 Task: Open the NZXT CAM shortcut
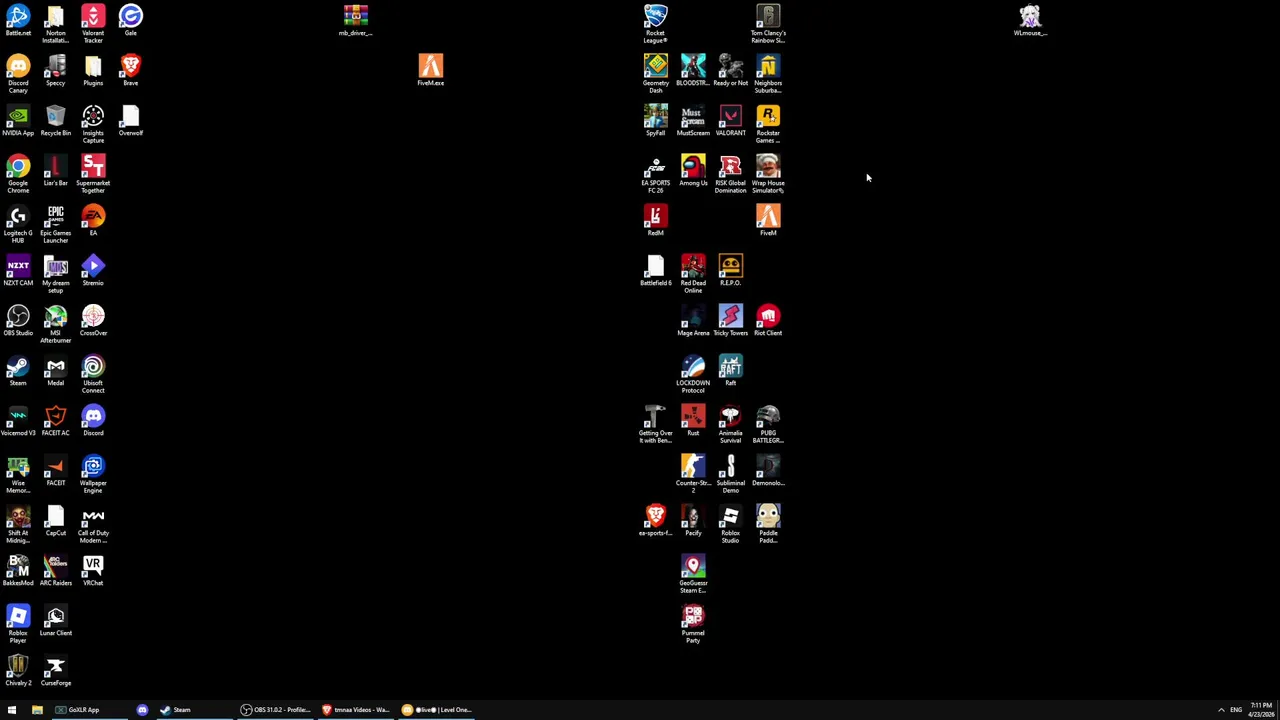[x=18, y=271]
